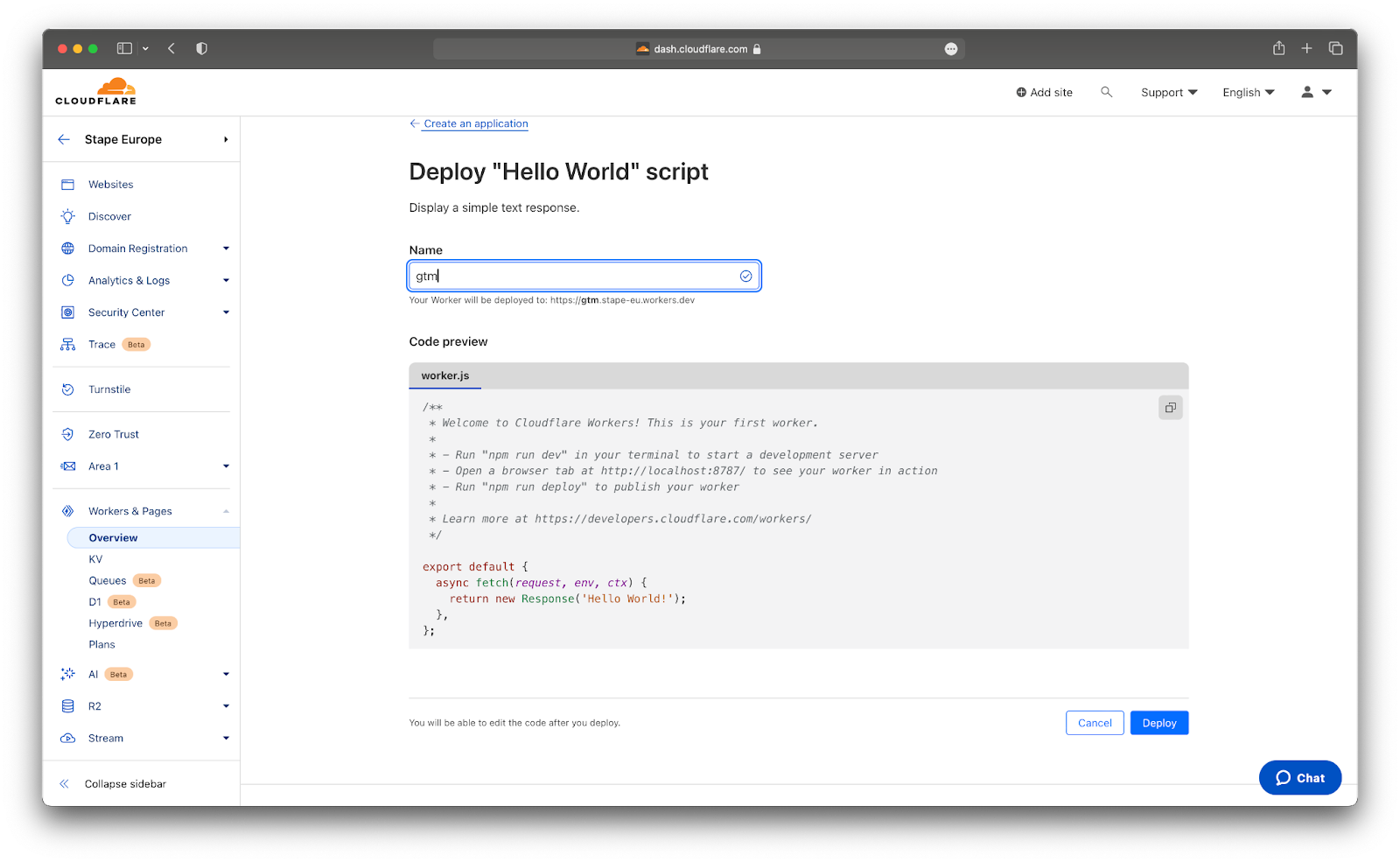Screen dimensions: 1400x862
Task: Open Plans in the sidebar
Action: 101,645
